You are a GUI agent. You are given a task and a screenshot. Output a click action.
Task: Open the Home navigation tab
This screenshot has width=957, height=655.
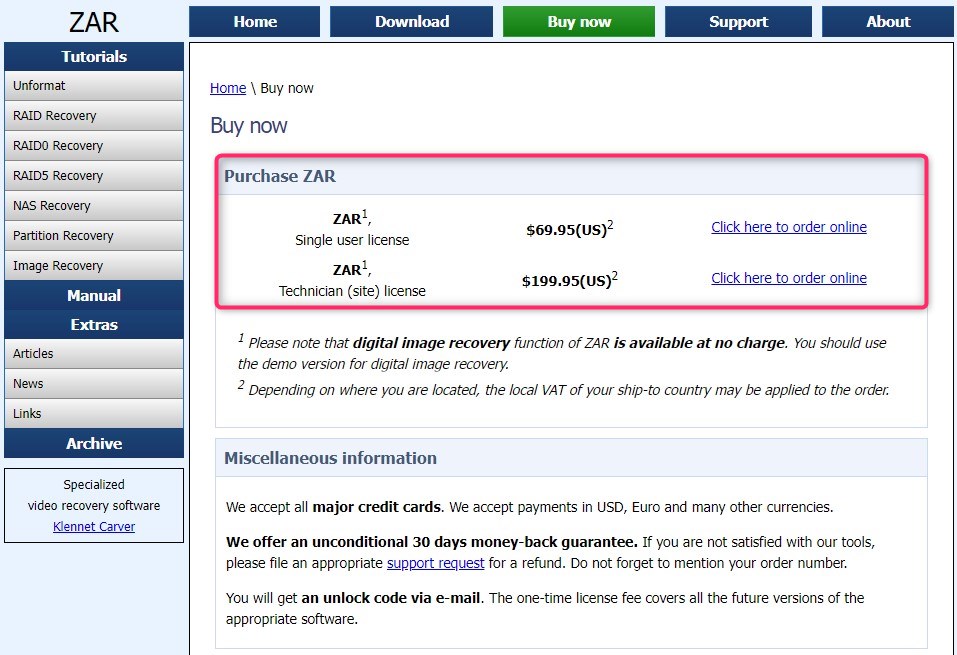click(255, 21)
